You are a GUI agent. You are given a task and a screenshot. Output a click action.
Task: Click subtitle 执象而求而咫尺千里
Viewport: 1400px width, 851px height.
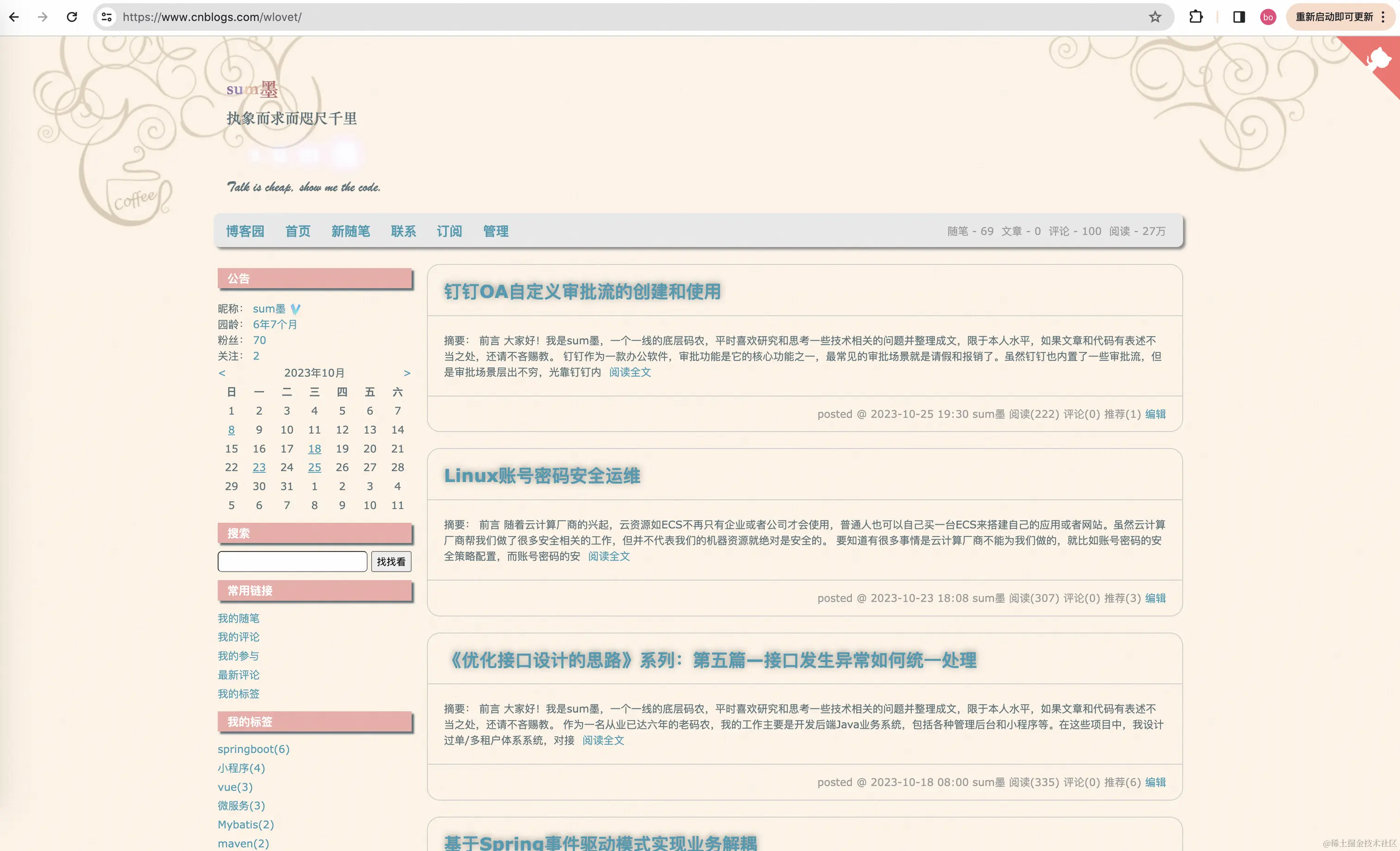click(x=292, y=118)
